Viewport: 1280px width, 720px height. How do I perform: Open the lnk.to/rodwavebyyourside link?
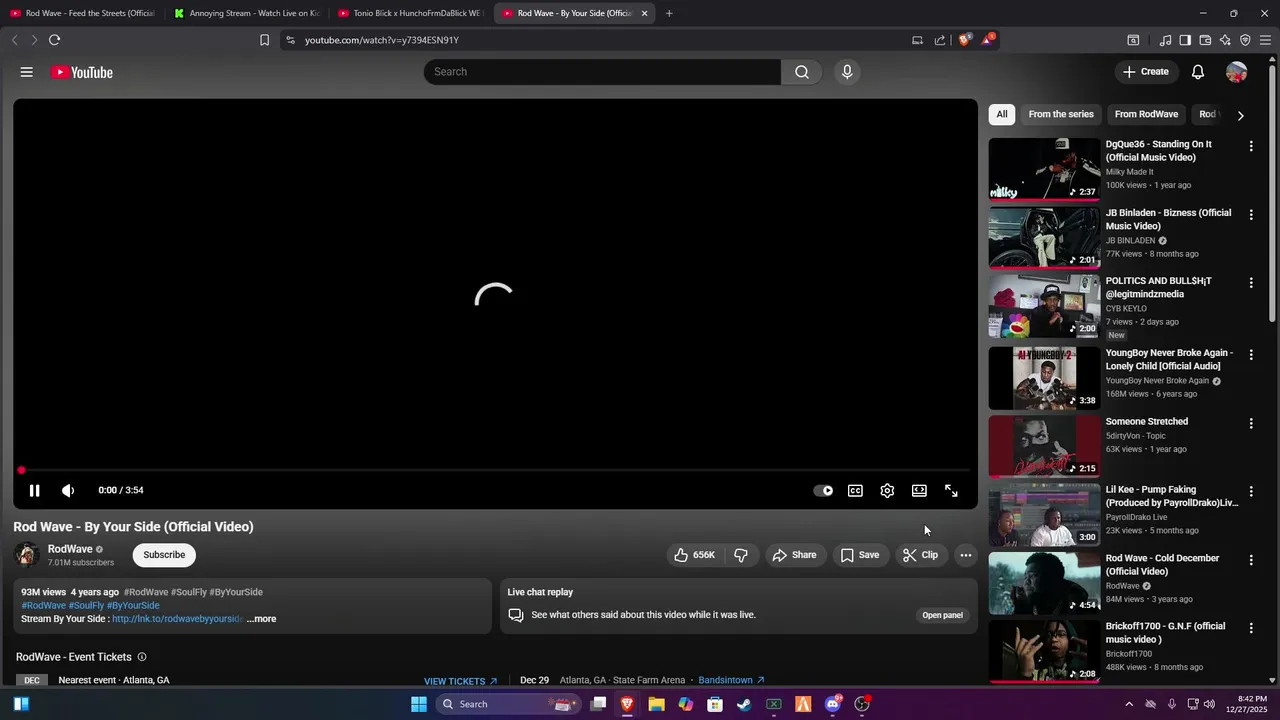click(177, 619)
